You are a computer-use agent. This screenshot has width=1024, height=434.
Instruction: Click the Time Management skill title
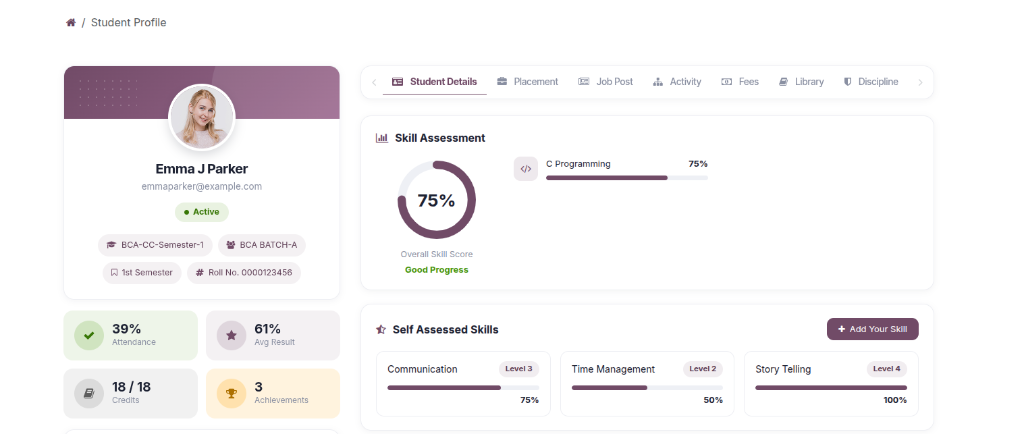[613, 369]
